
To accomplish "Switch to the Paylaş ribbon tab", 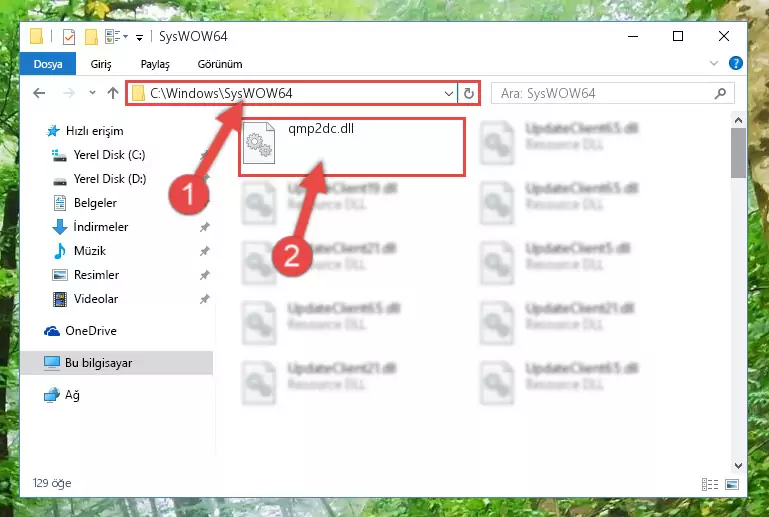I will [x=155, y=64].
